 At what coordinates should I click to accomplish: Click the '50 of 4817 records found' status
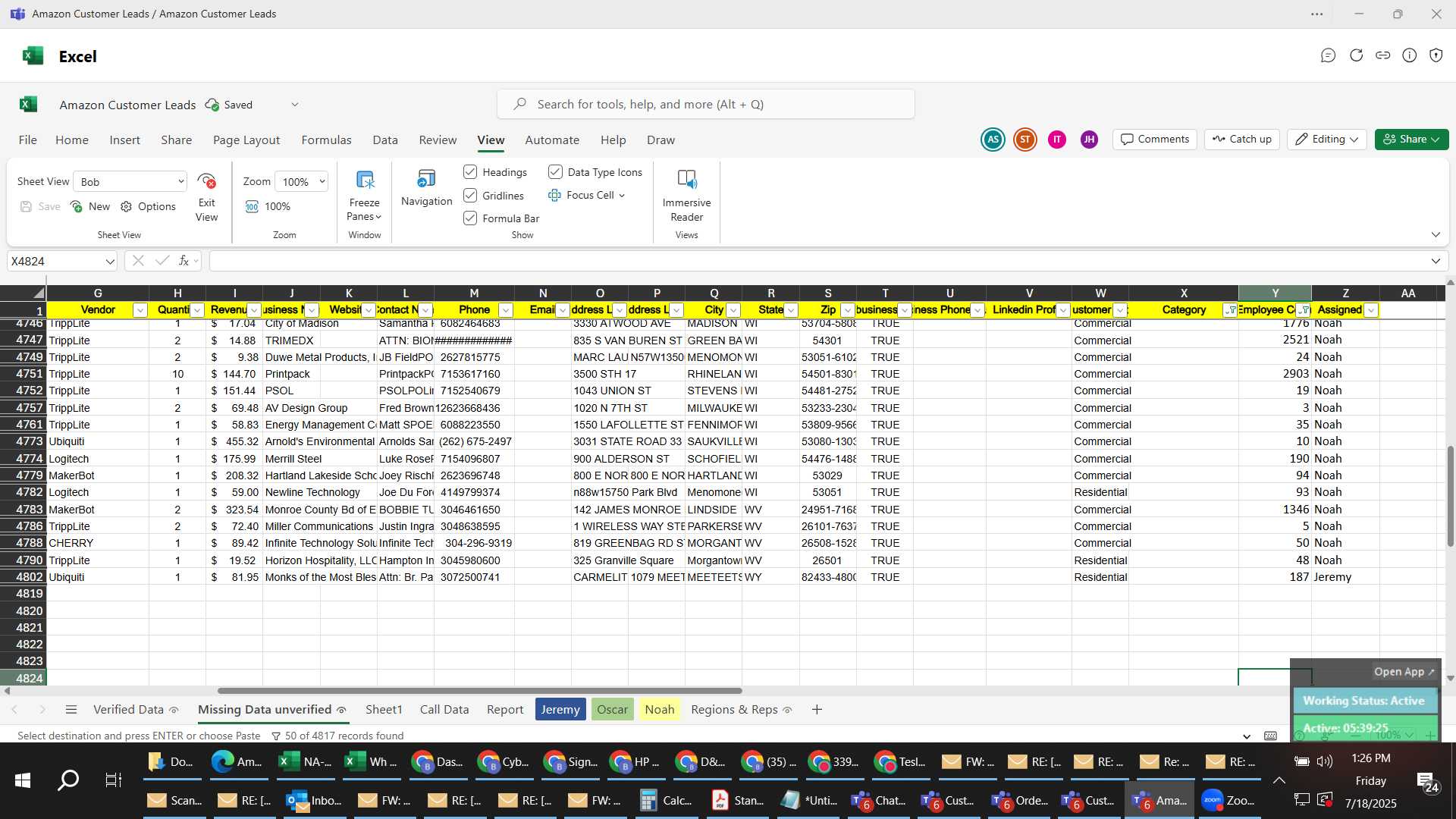coord(344,736)
